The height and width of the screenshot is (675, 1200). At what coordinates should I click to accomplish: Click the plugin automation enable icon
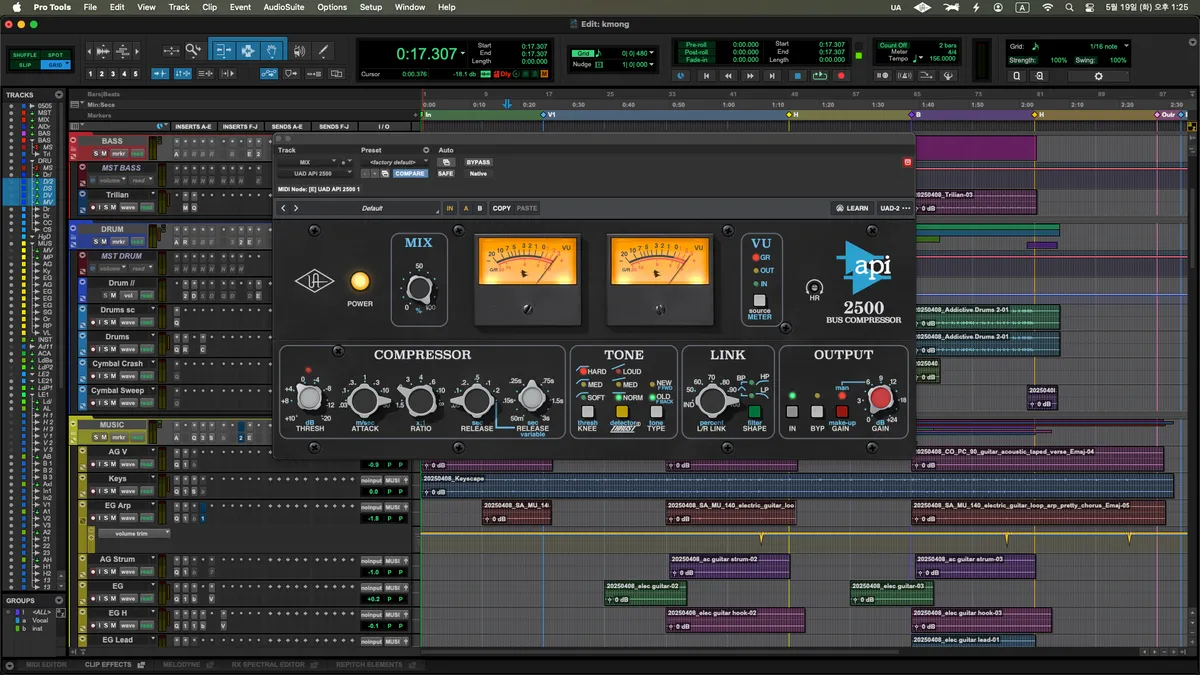click(x=446, y=162)
